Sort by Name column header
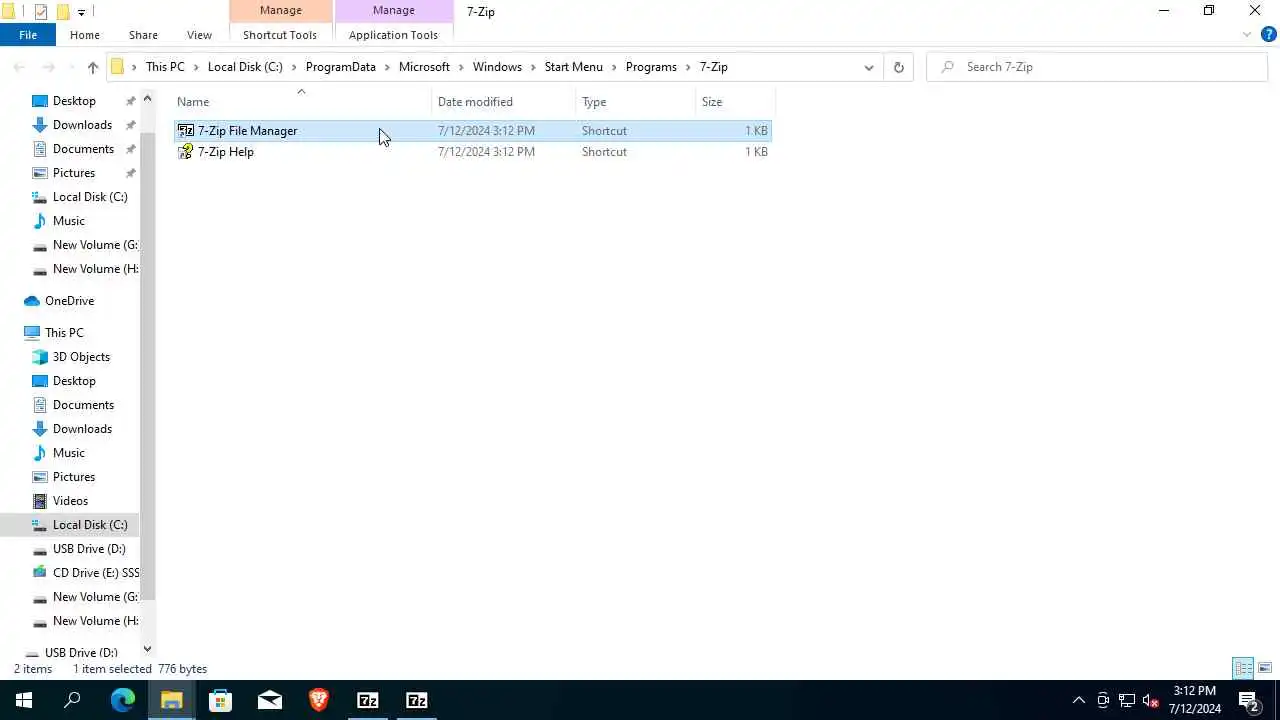Image resolution: width=1280 pixels, height=720 pixels. pyautogui.click(x=302, y=102)
